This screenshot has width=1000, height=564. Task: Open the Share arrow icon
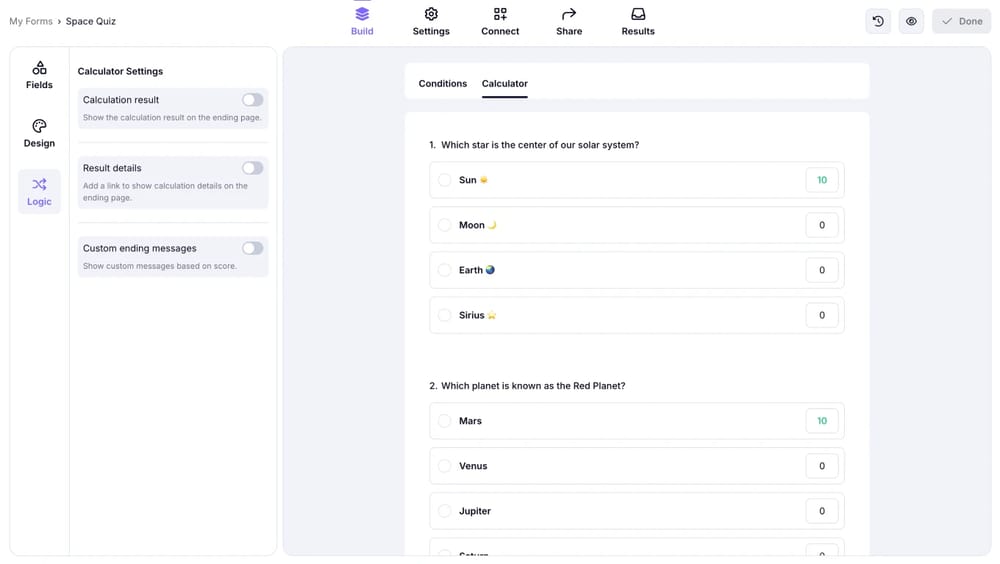coord(569,14)
